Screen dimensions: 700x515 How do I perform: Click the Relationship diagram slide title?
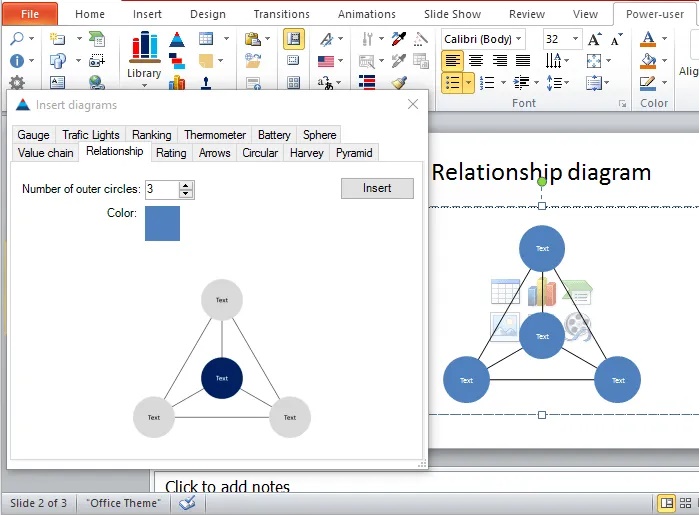[x=541, y=172]
